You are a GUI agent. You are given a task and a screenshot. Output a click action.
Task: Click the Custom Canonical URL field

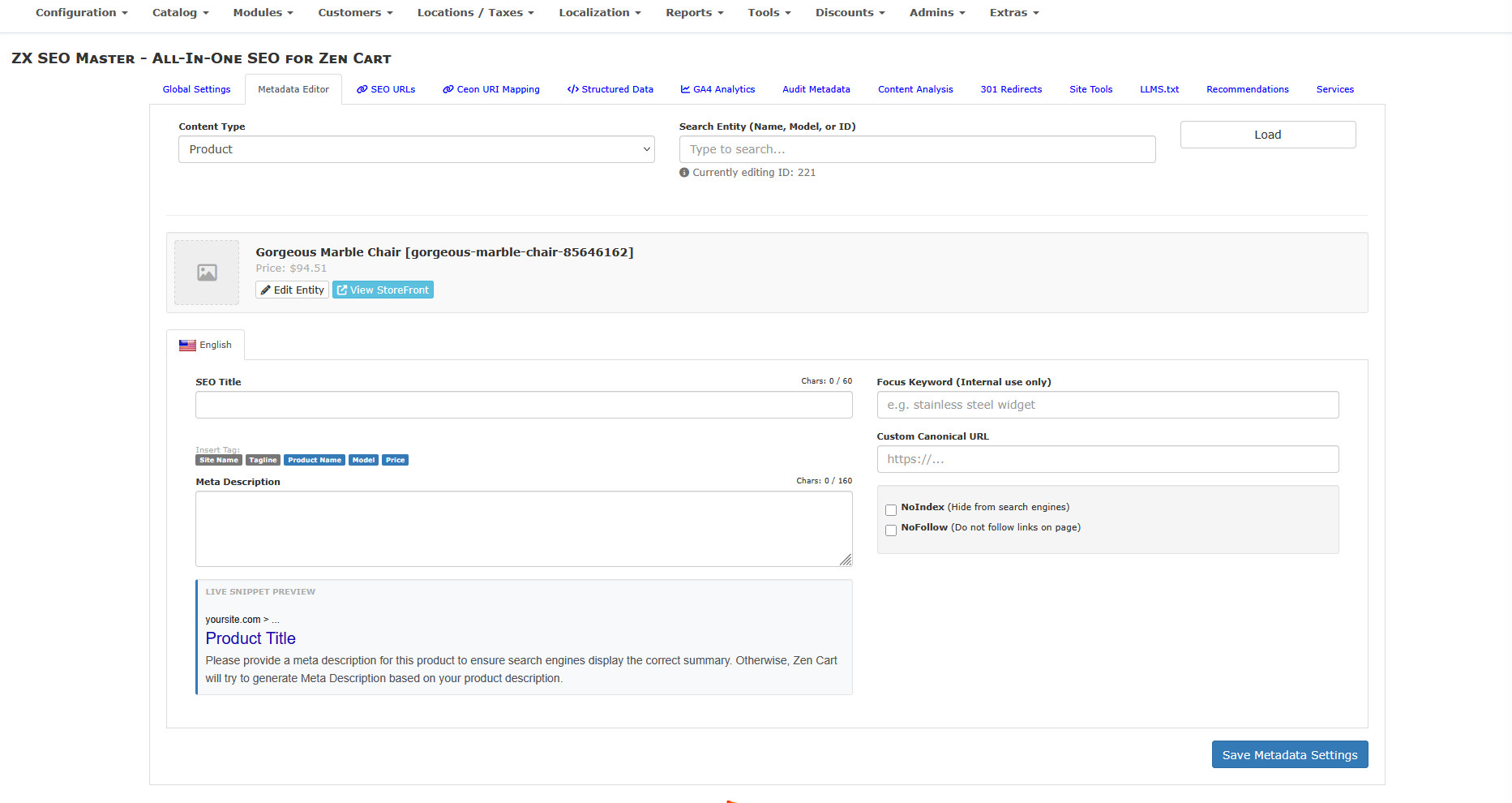(1107, 459)
